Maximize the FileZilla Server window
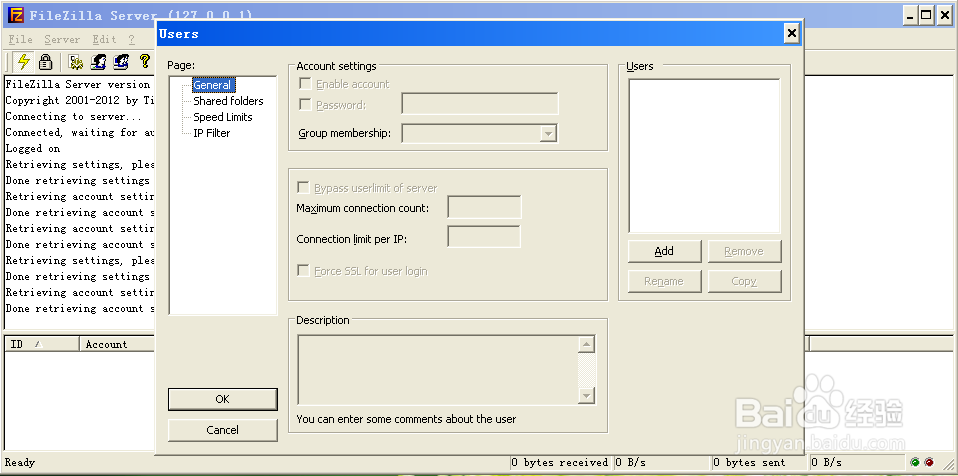The image size is (958, 476). (x=927, y=16)
